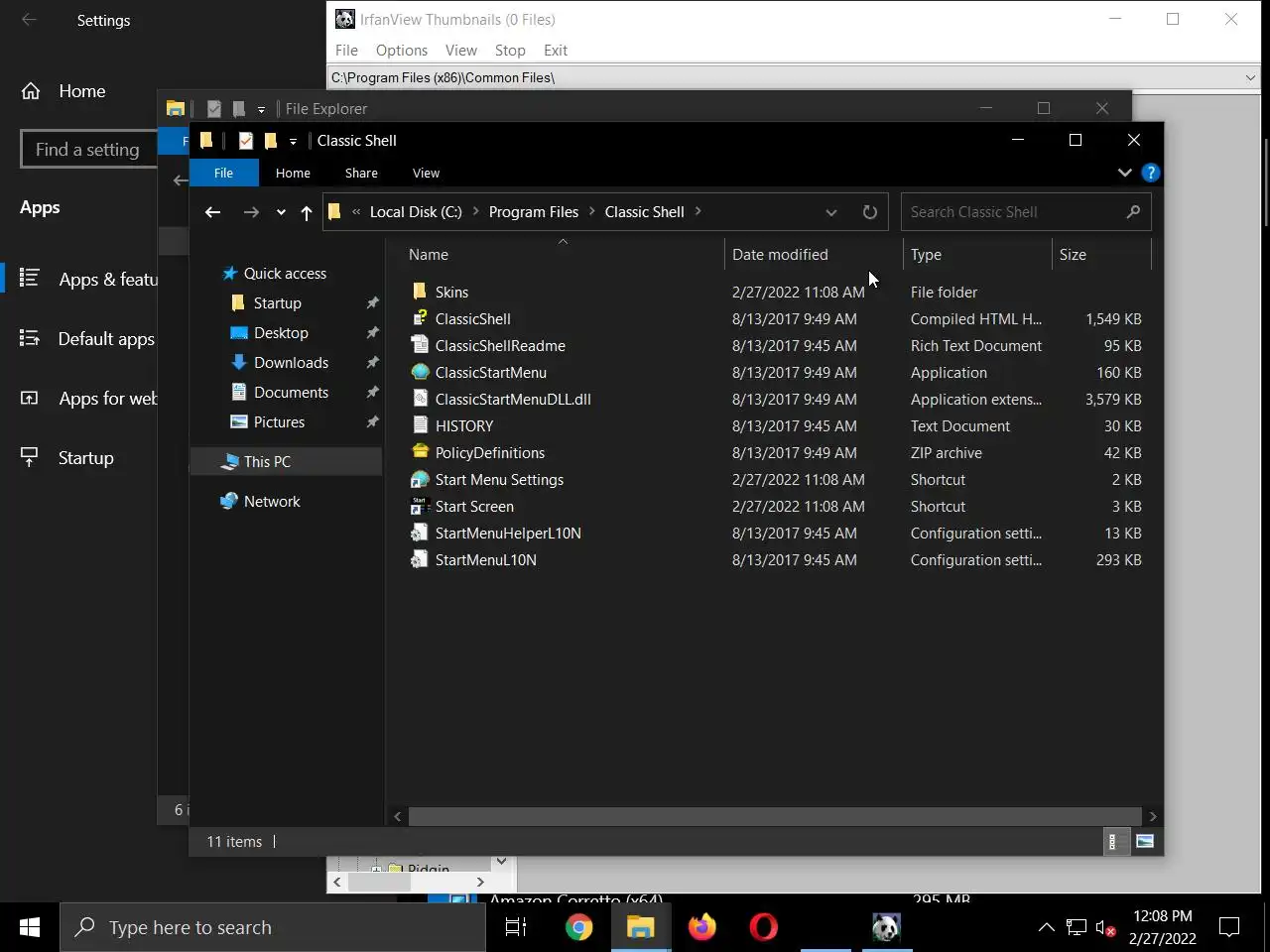Viewport: 1270px width, 952px height.
Task: Open Stop menu in IrfanView Thumbnails
Action: pos(510,51)
